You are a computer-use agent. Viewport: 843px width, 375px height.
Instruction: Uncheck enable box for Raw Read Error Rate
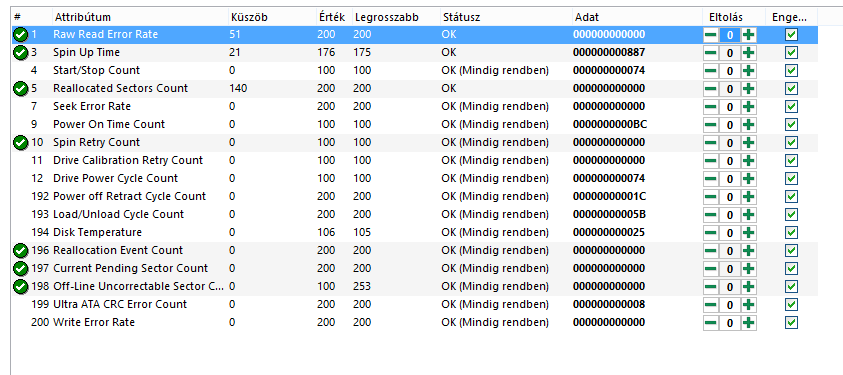[x=791, y=35]
